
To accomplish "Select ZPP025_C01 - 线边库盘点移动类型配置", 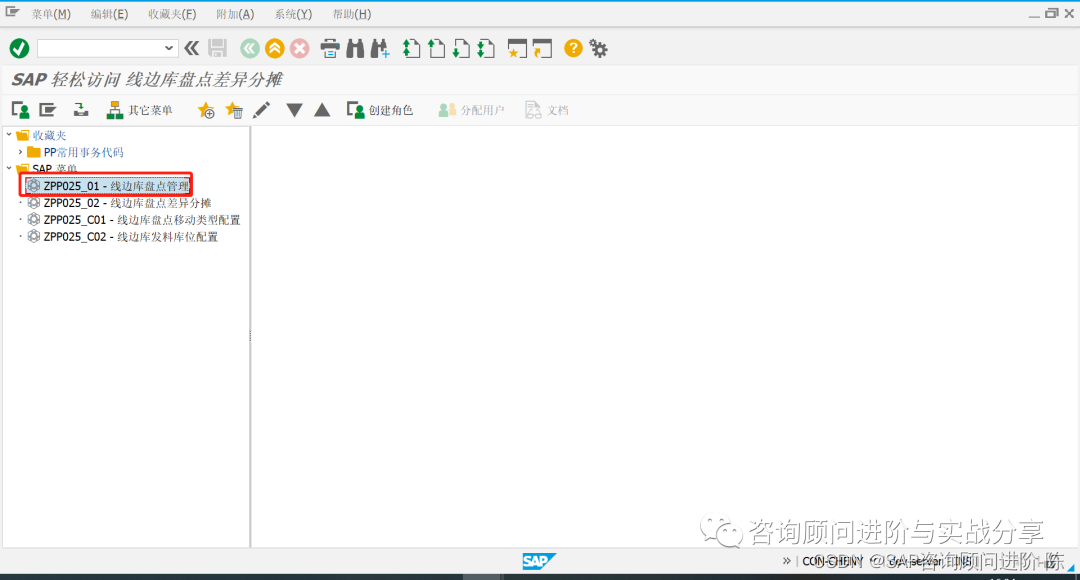I will click(142, 220).
